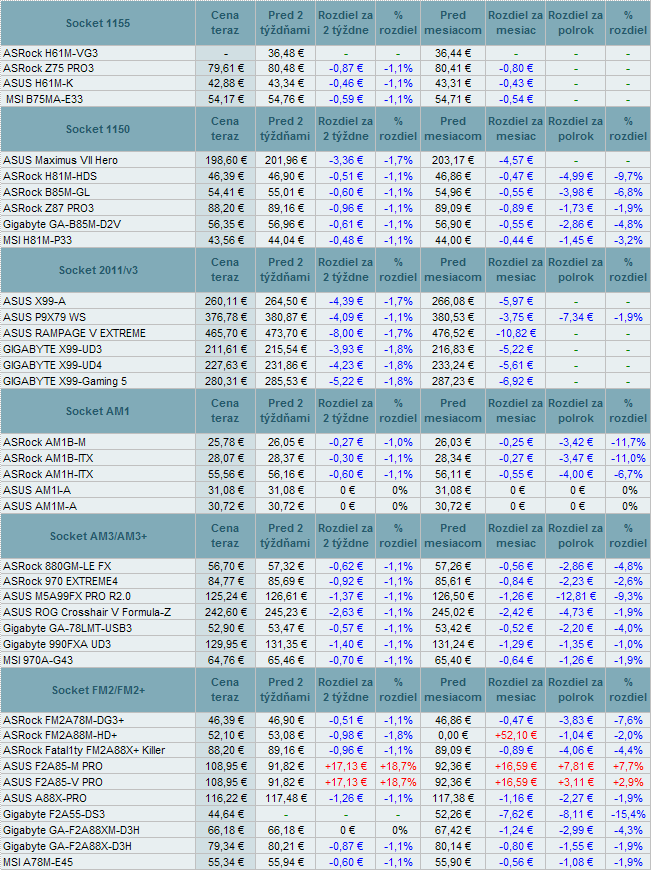Select ASRock B85M-GL product name
Image resolution: width=651 pixels, height=870 pixels.
[46, 193]
